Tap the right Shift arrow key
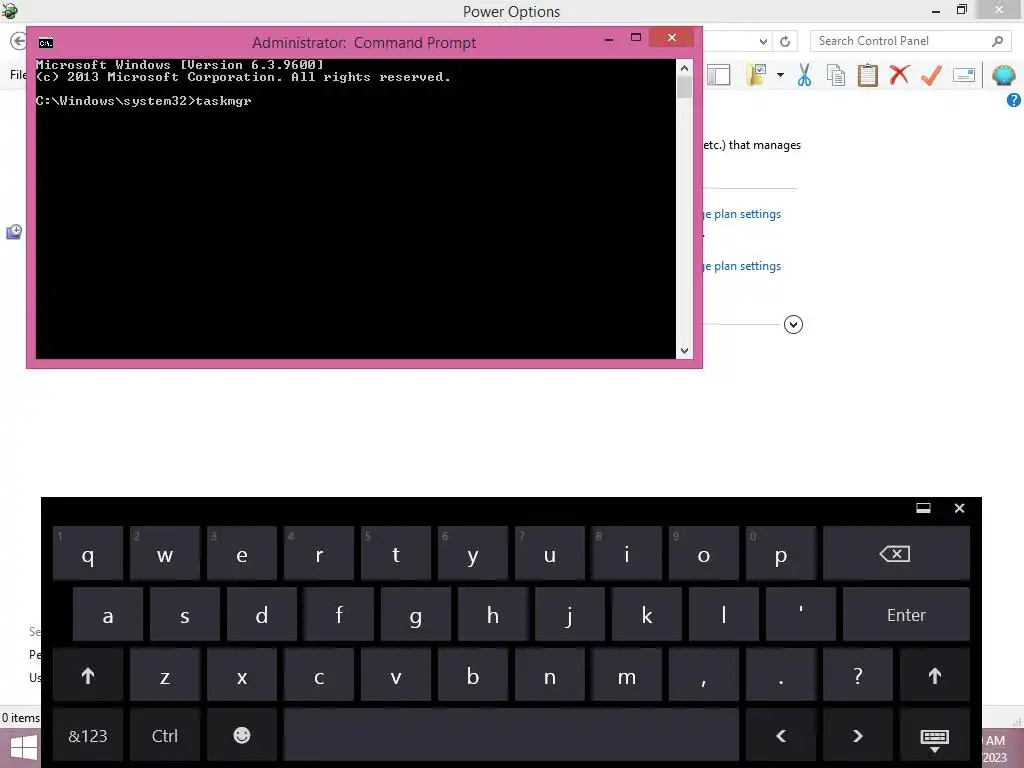Screen dimensions: 1024x768 [935, 675]
